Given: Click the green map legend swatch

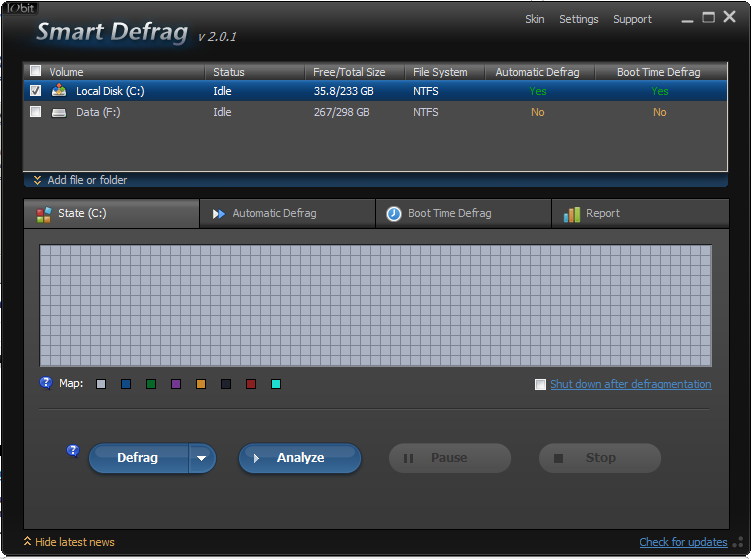Looking at the screenshot, I should [151, 384].
